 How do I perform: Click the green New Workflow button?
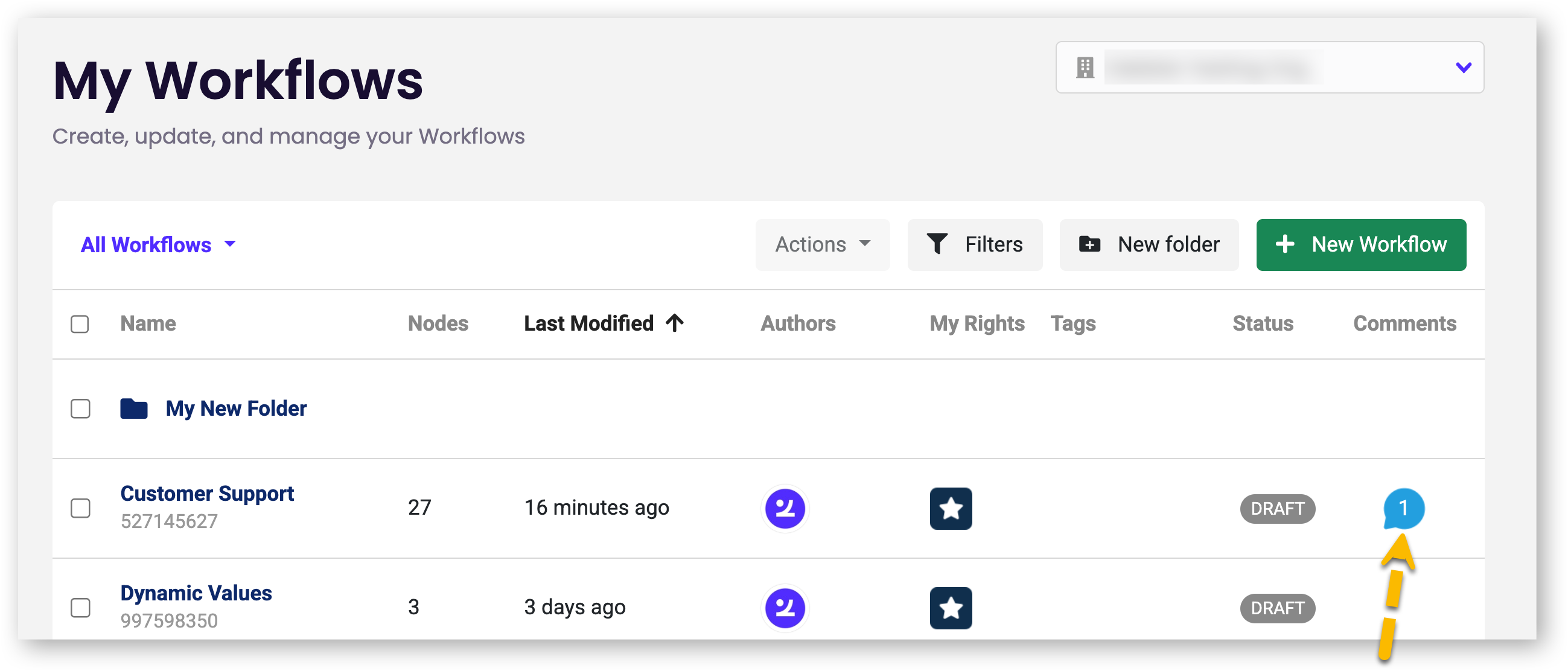click(1360, 244)
